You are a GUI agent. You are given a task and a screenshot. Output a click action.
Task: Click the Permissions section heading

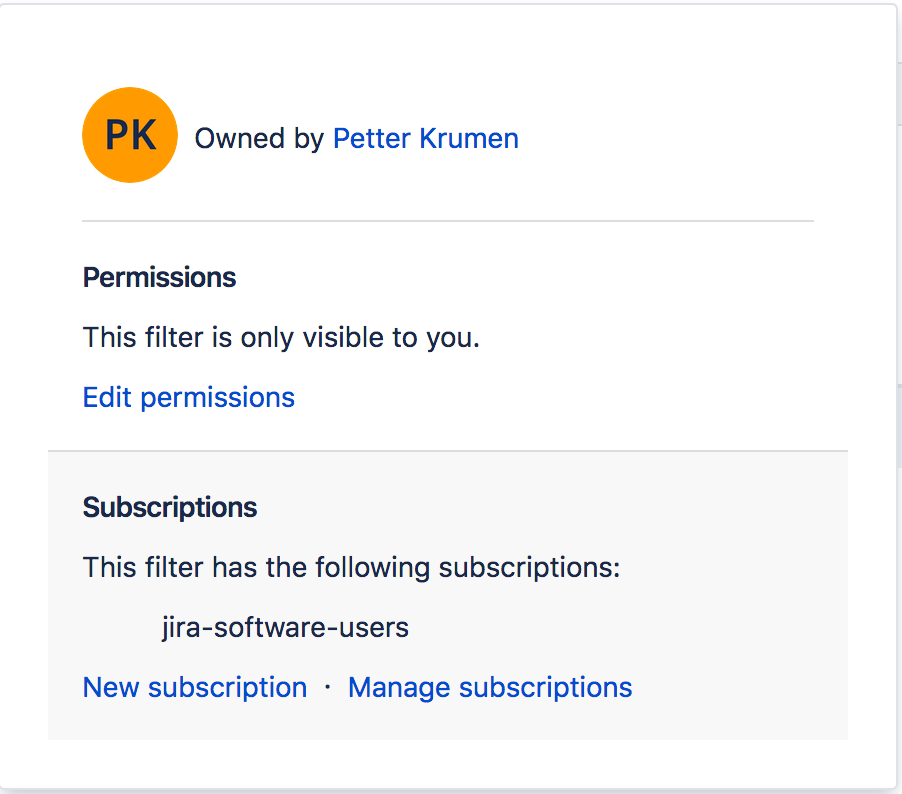point(159,277)
